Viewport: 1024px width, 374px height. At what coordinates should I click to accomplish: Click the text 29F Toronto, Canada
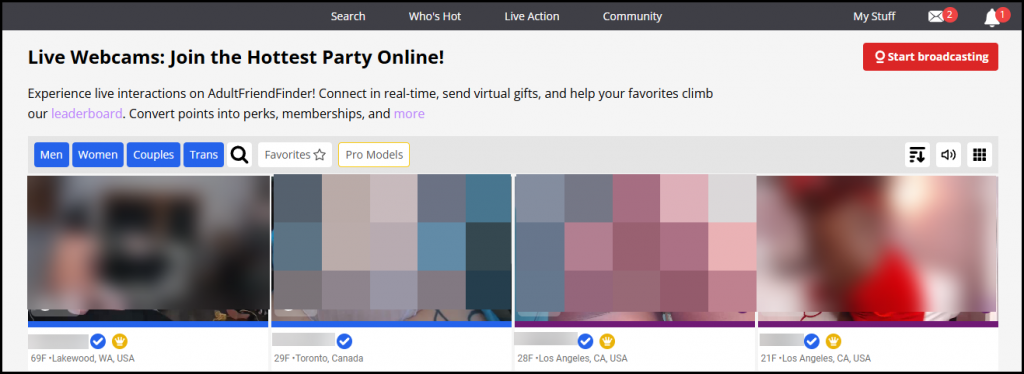tap(319, 358)
